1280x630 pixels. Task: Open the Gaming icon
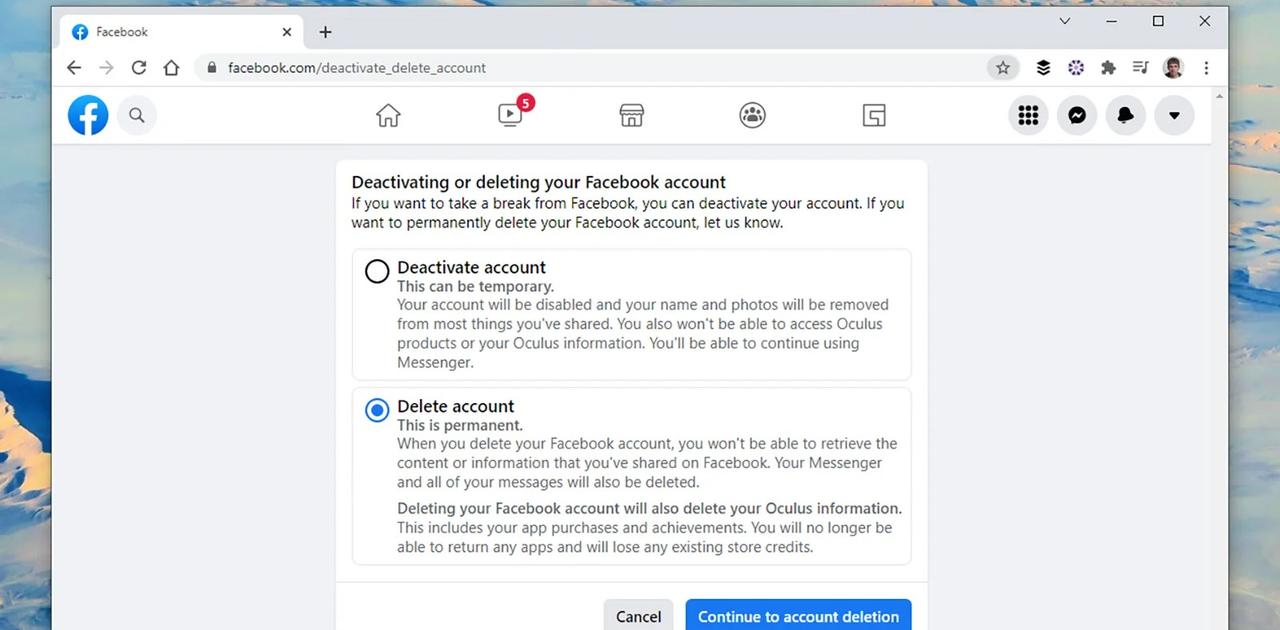click(x=873, y=114)
